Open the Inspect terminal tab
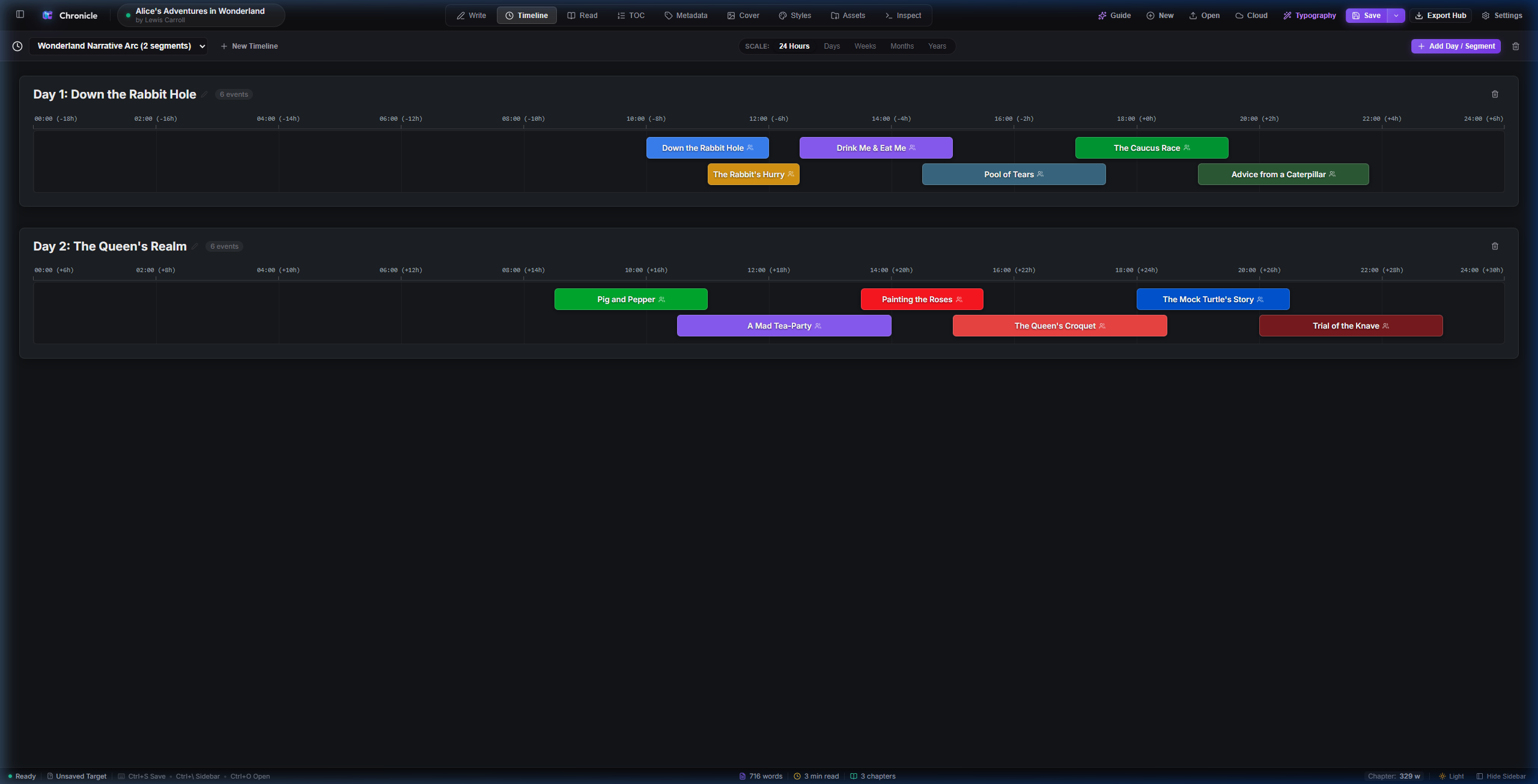This screenshot has width=1538, height=784. [903, 16]
